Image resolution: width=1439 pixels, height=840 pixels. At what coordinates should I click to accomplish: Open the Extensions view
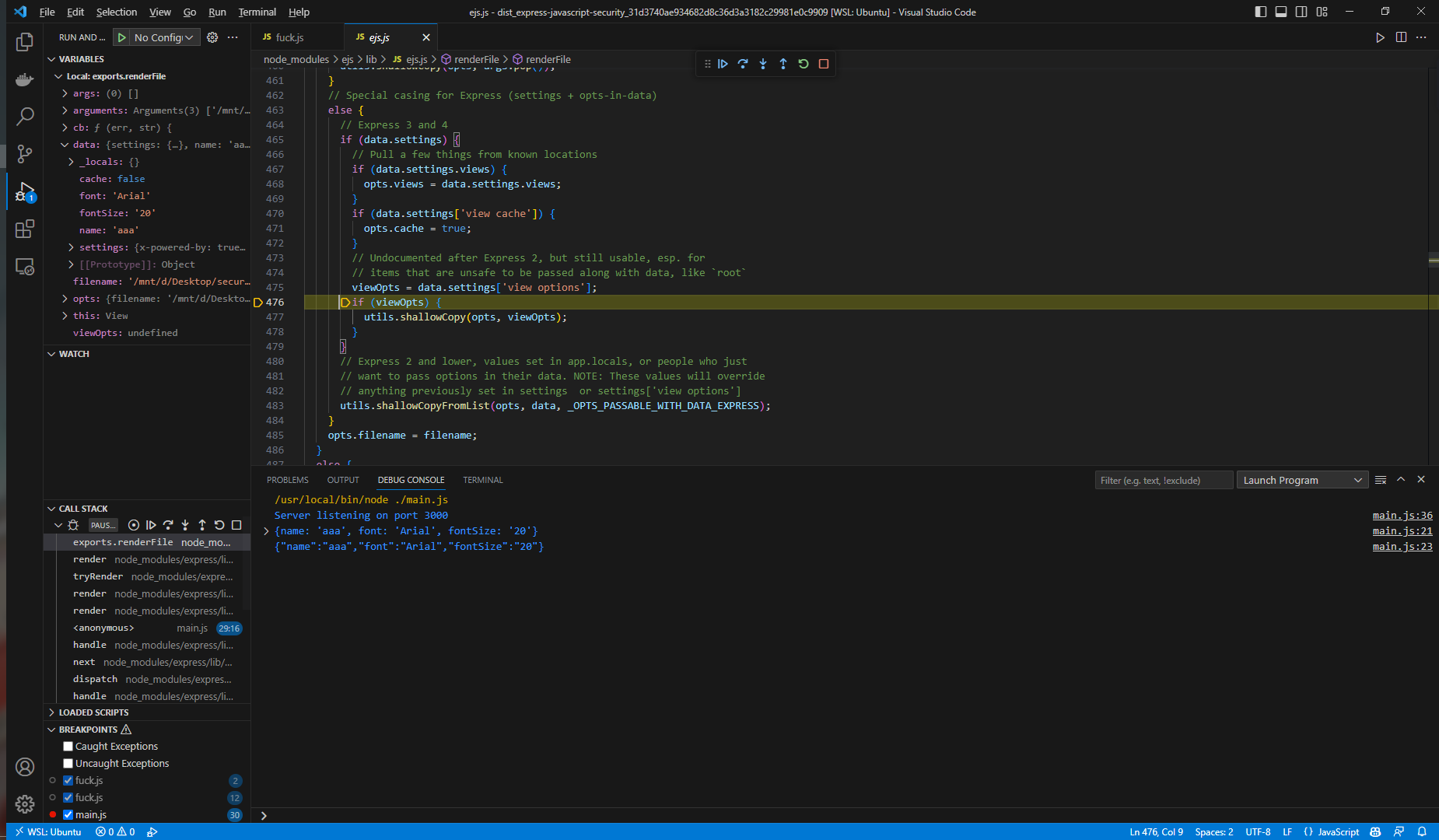[25, 229]
